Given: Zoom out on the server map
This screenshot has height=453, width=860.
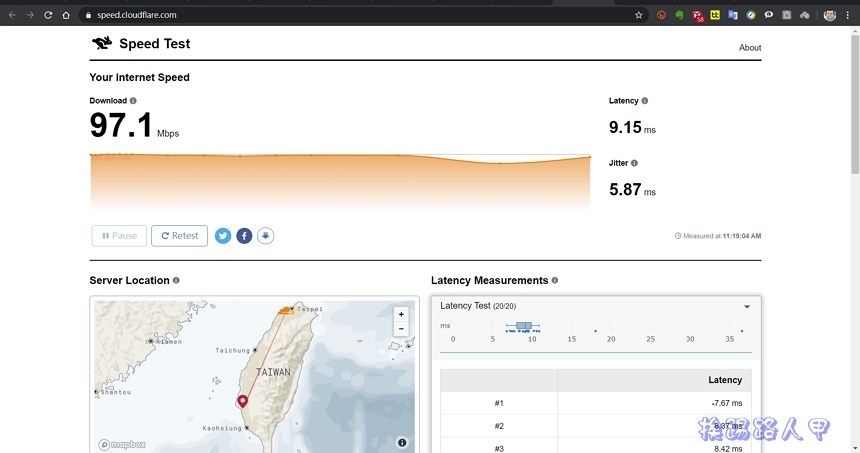Looking at the screenshot, I should tap(401, 329).
